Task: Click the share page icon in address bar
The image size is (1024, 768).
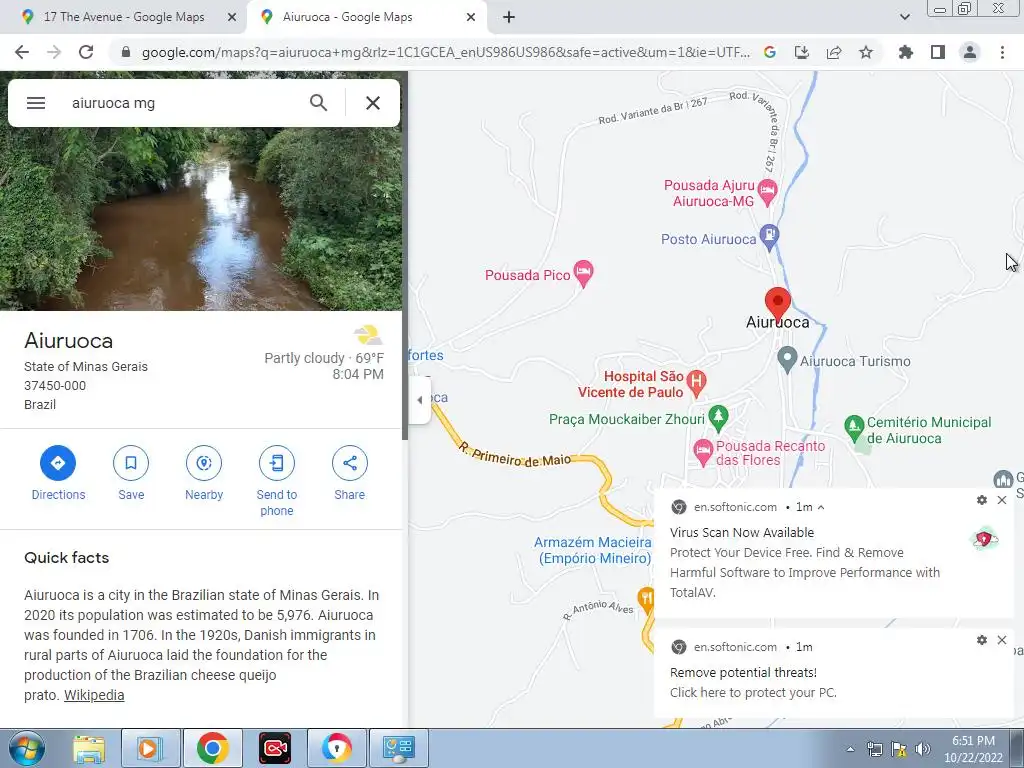Action: coord(834,52)
